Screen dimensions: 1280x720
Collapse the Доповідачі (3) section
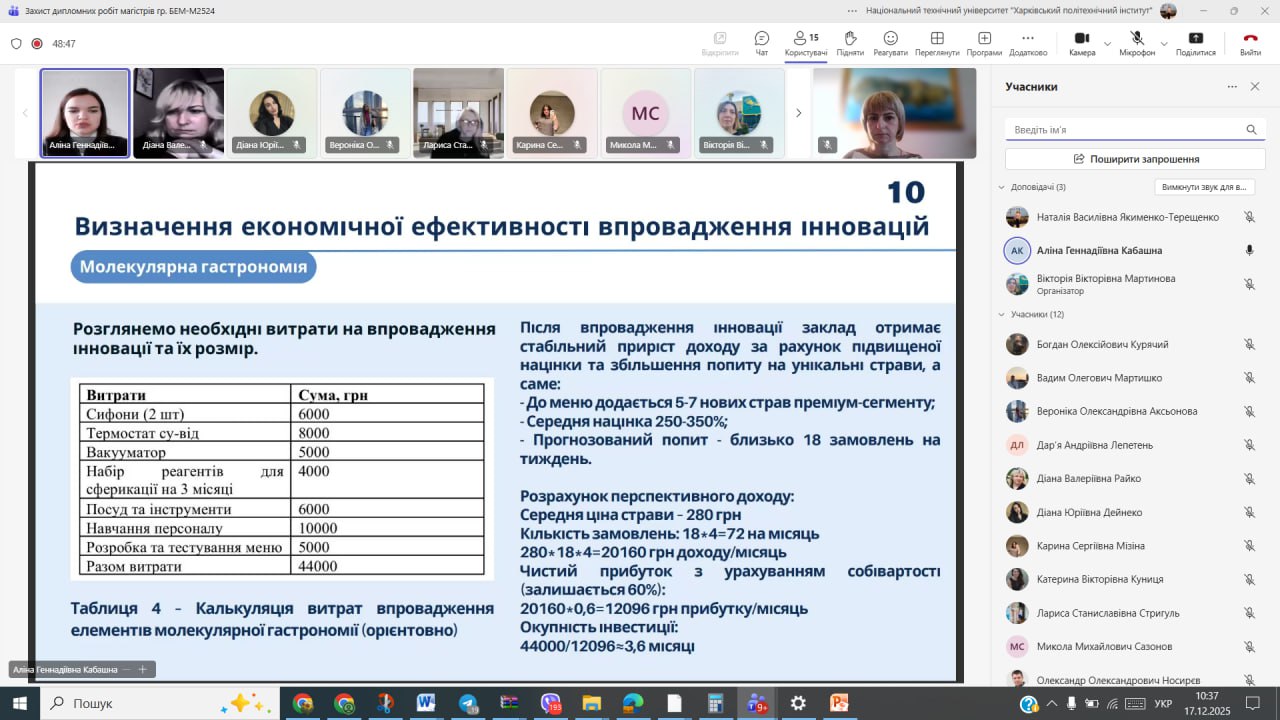[x=1001, y=187]
